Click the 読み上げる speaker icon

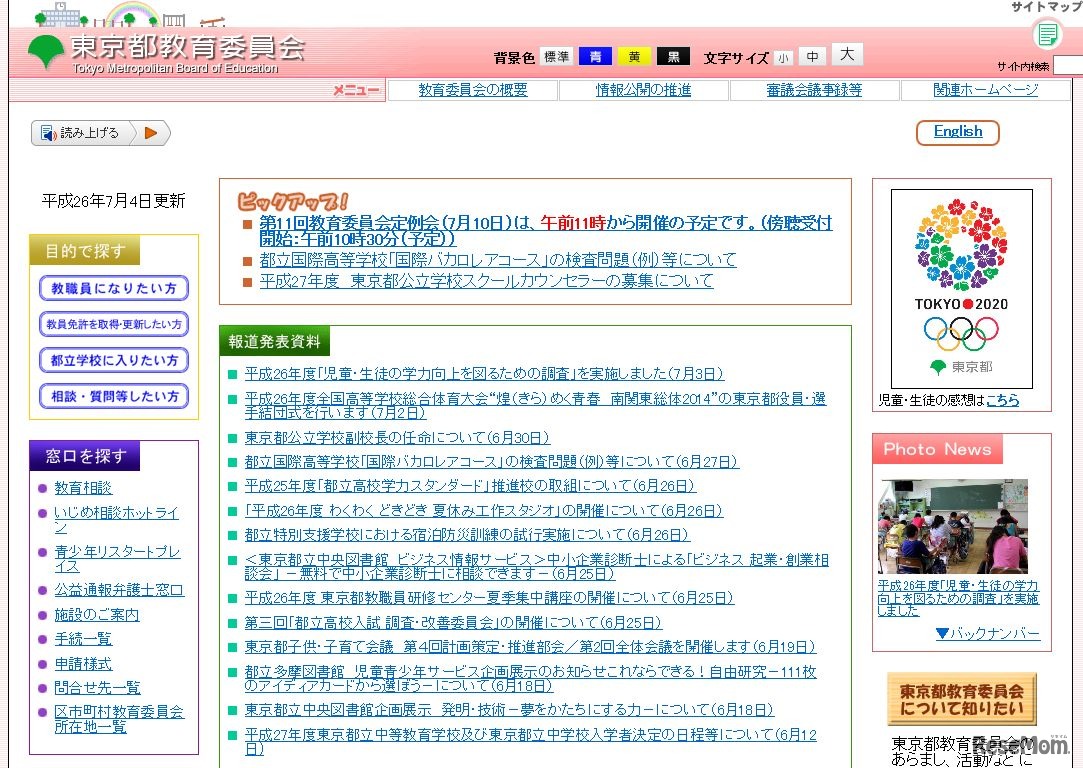tap(46, 130)
